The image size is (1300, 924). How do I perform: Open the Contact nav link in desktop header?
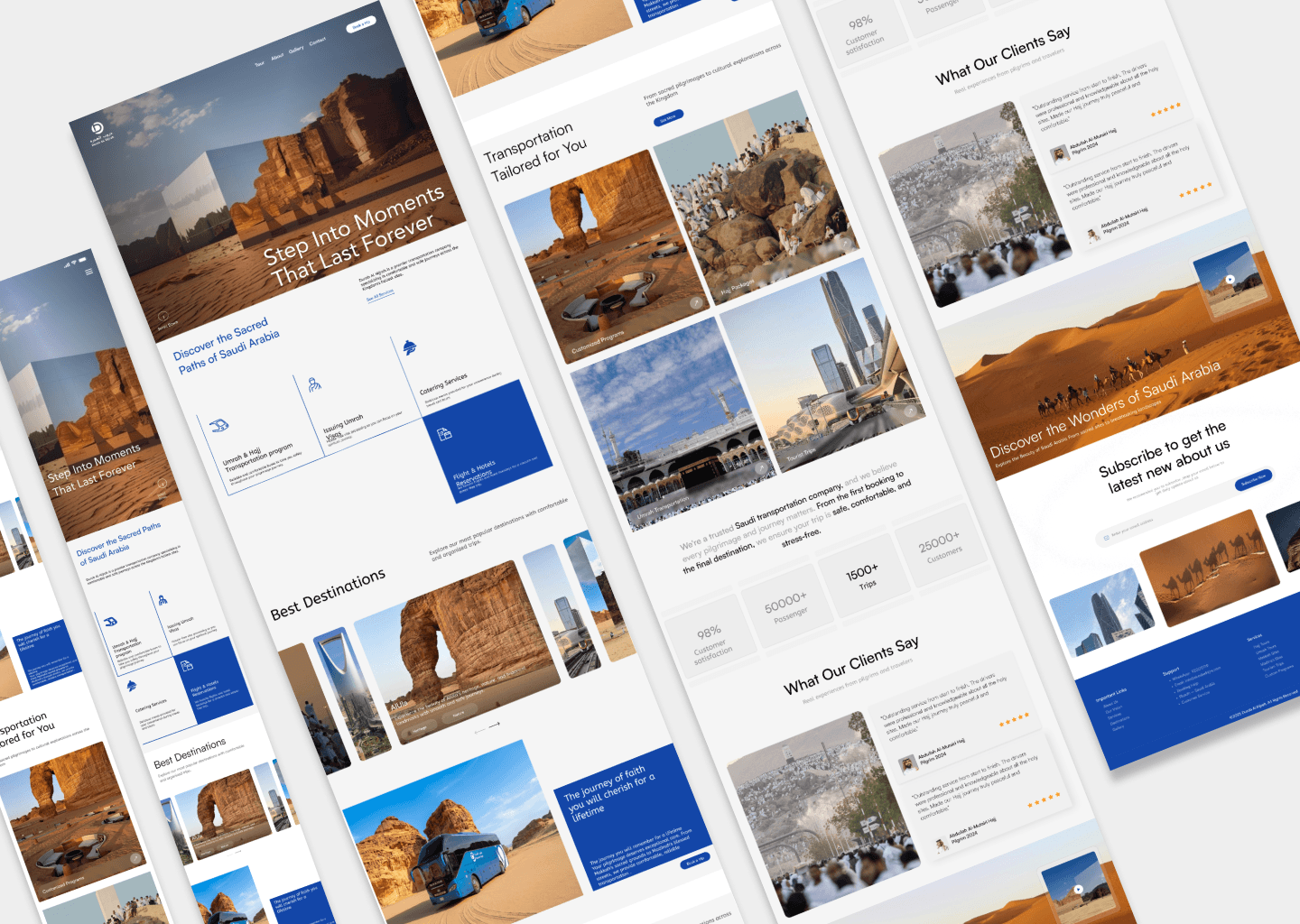click(318, 42)
